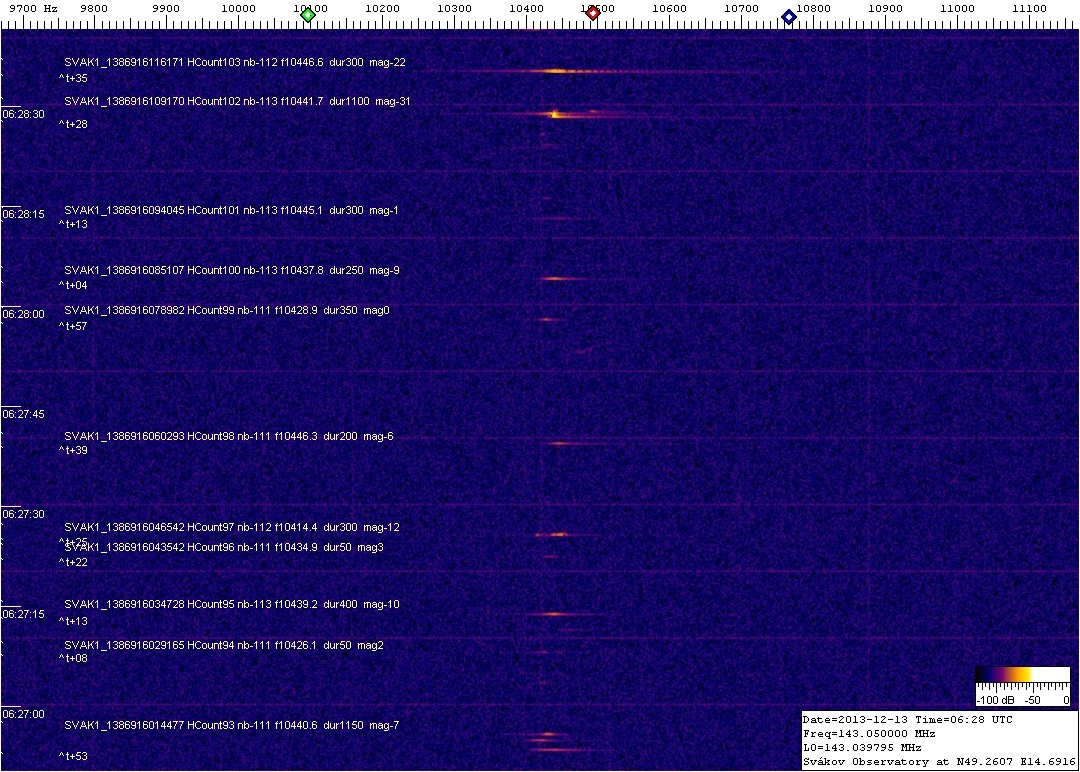Viewport: 1080px width, 772px height.
Task: Click the 10200 frequency axis label
Action: pos(382,8)
